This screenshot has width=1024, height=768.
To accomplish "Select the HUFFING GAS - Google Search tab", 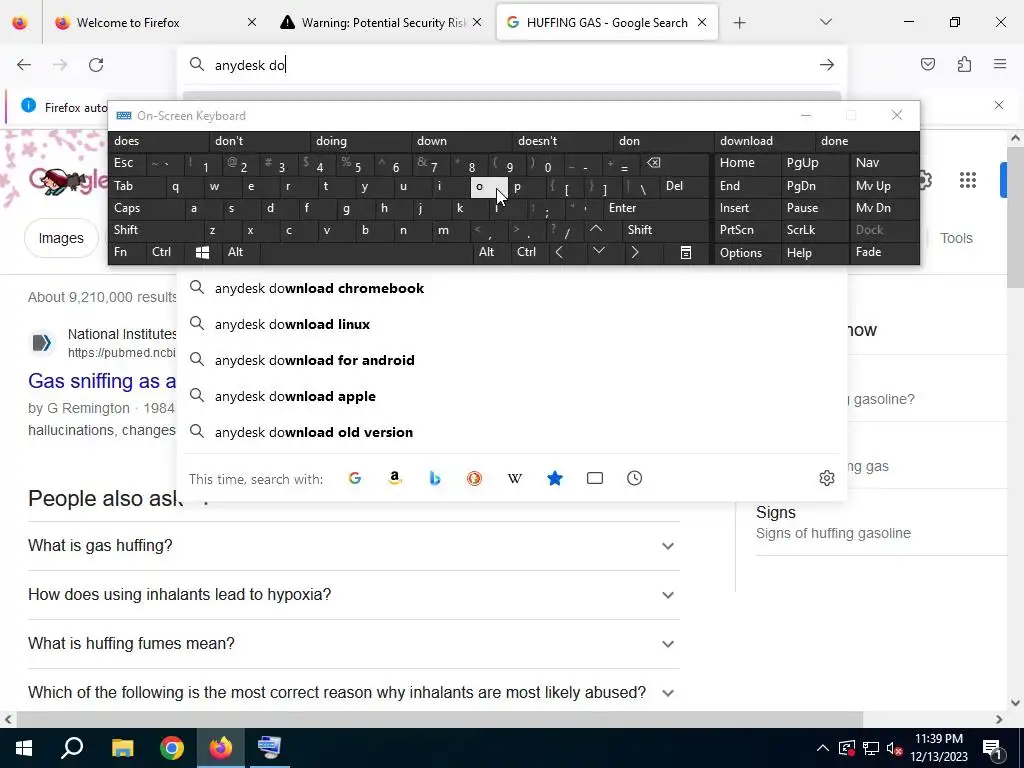I will click(x=607, y=22).
